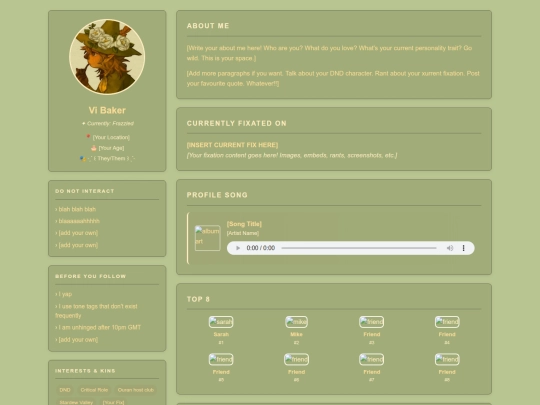Image resolution: width=540 pixels, height=405 pixels.
Task: Click the DO NOT INTERACT heading
Action: click(85, 191)
